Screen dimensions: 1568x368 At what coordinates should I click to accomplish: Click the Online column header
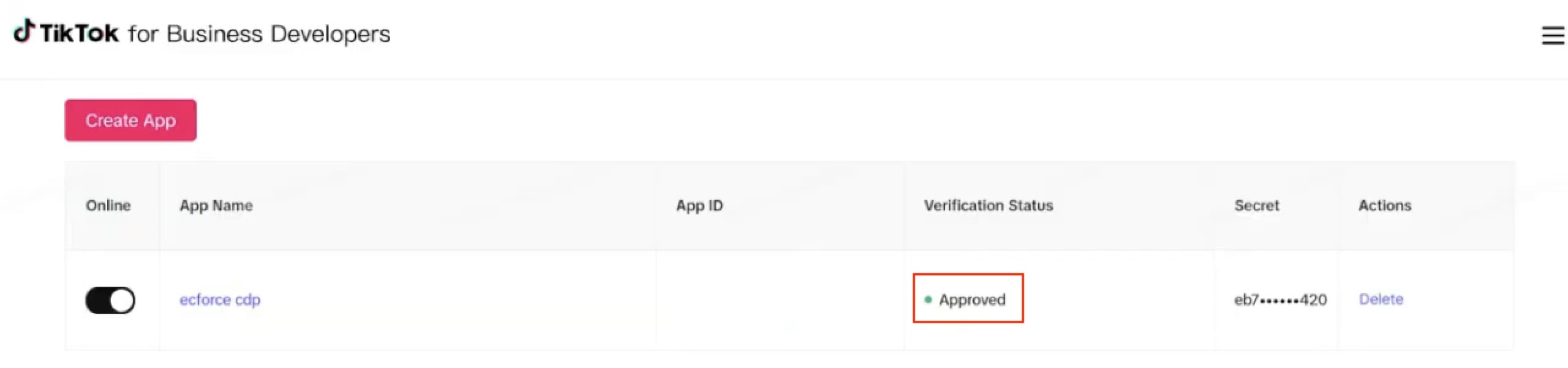tap(108, 206)
